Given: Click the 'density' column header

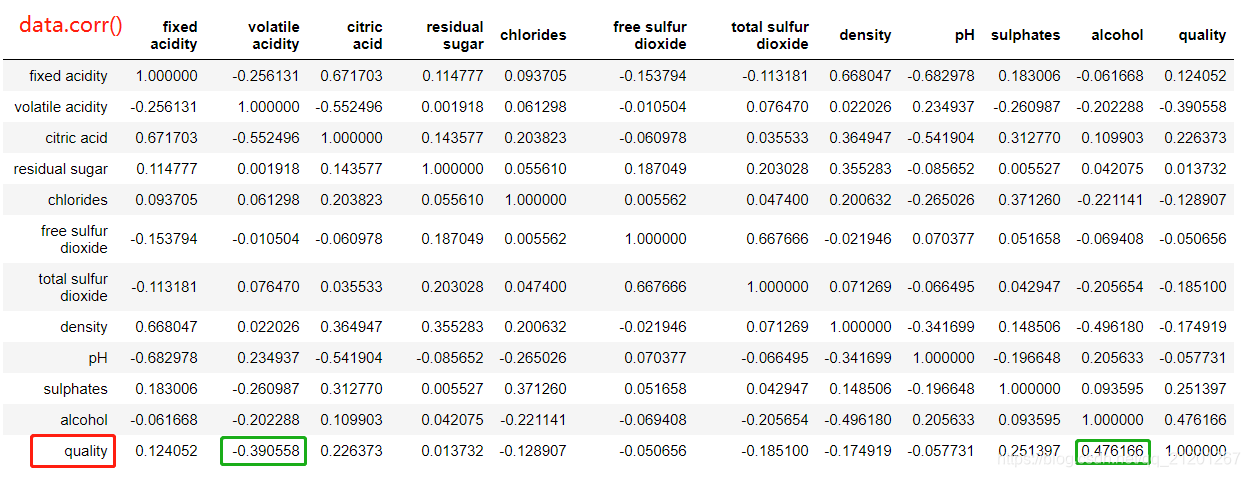Looking at the screenshot, I should click(865, 35).
